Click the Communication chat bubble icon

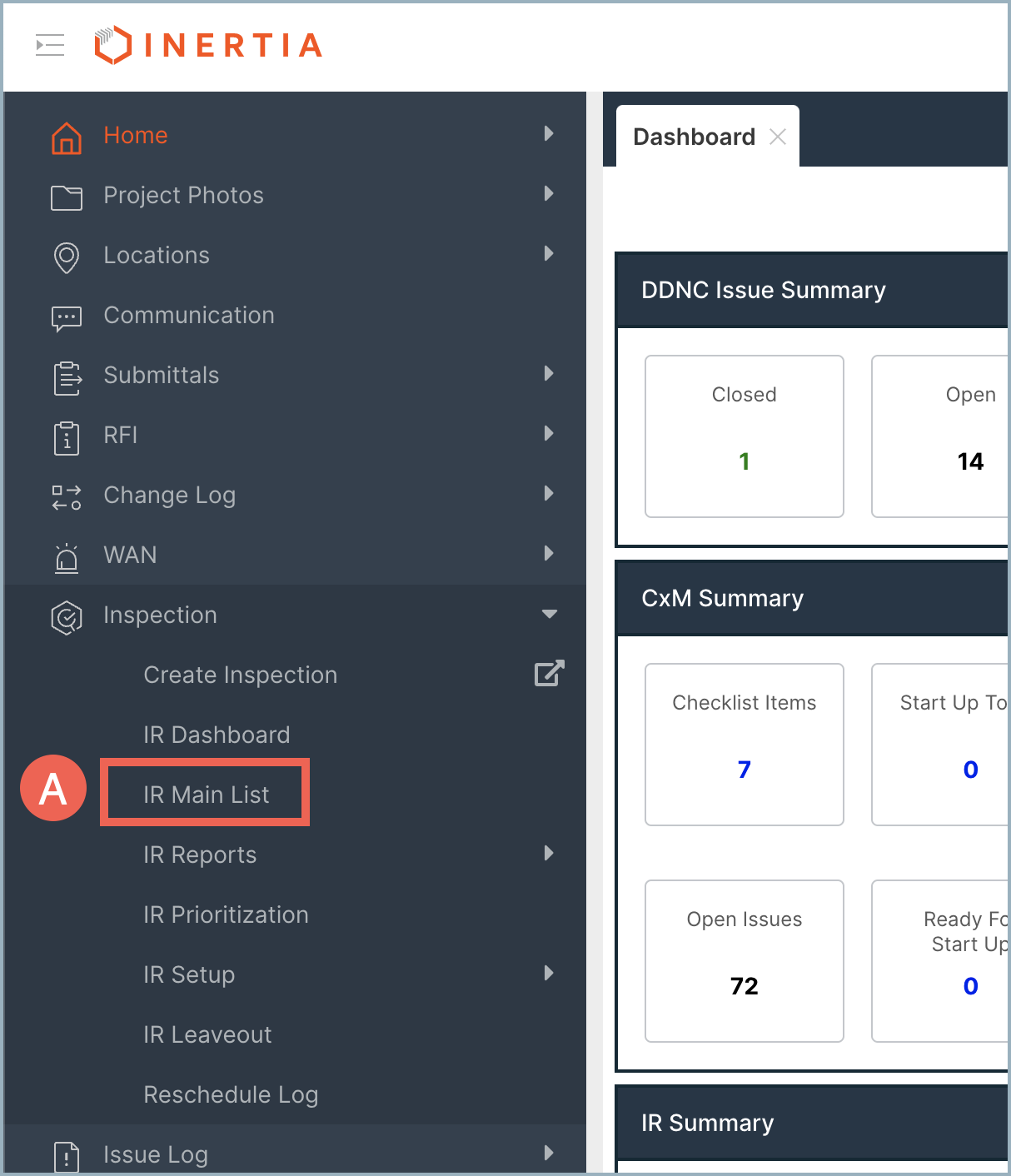coord(67,318)
